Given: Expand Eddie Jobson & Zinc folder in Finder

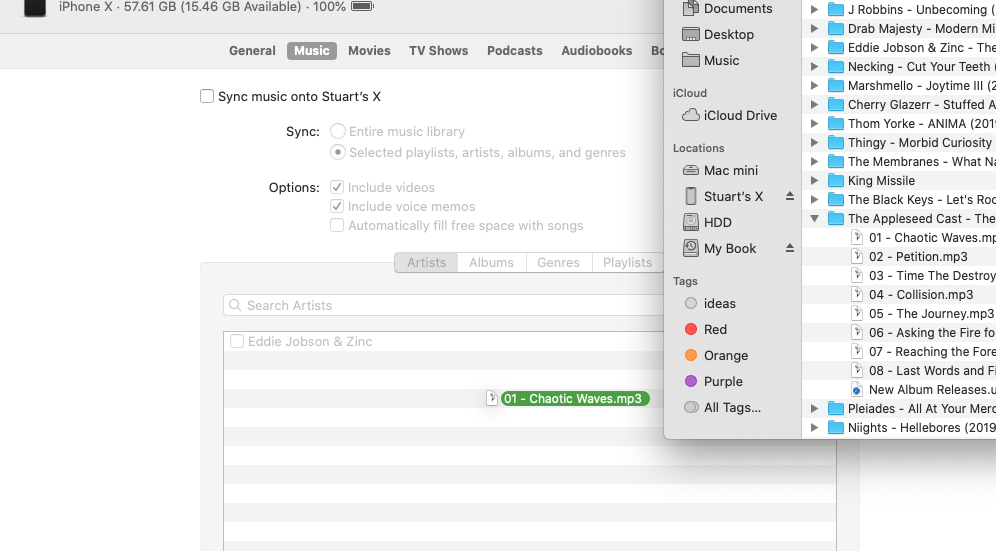Looking at the screenshot, I should 814,48.
